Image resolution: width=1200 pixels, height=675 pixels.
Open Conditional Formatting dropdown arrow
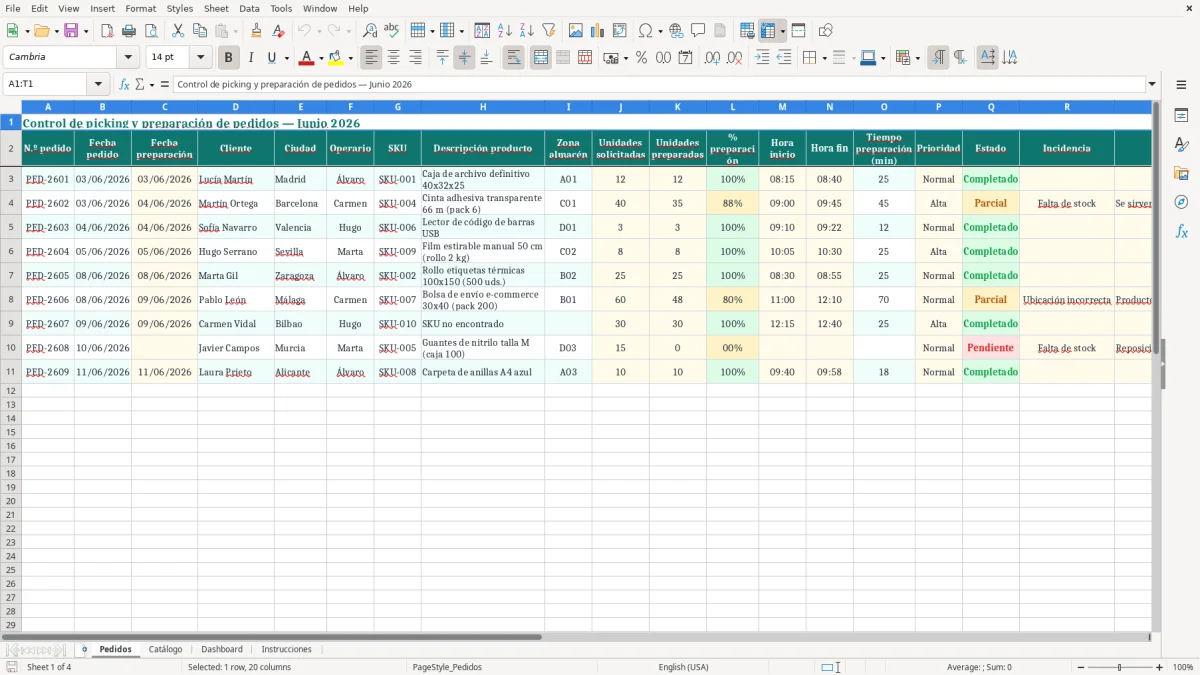(917, 58)
